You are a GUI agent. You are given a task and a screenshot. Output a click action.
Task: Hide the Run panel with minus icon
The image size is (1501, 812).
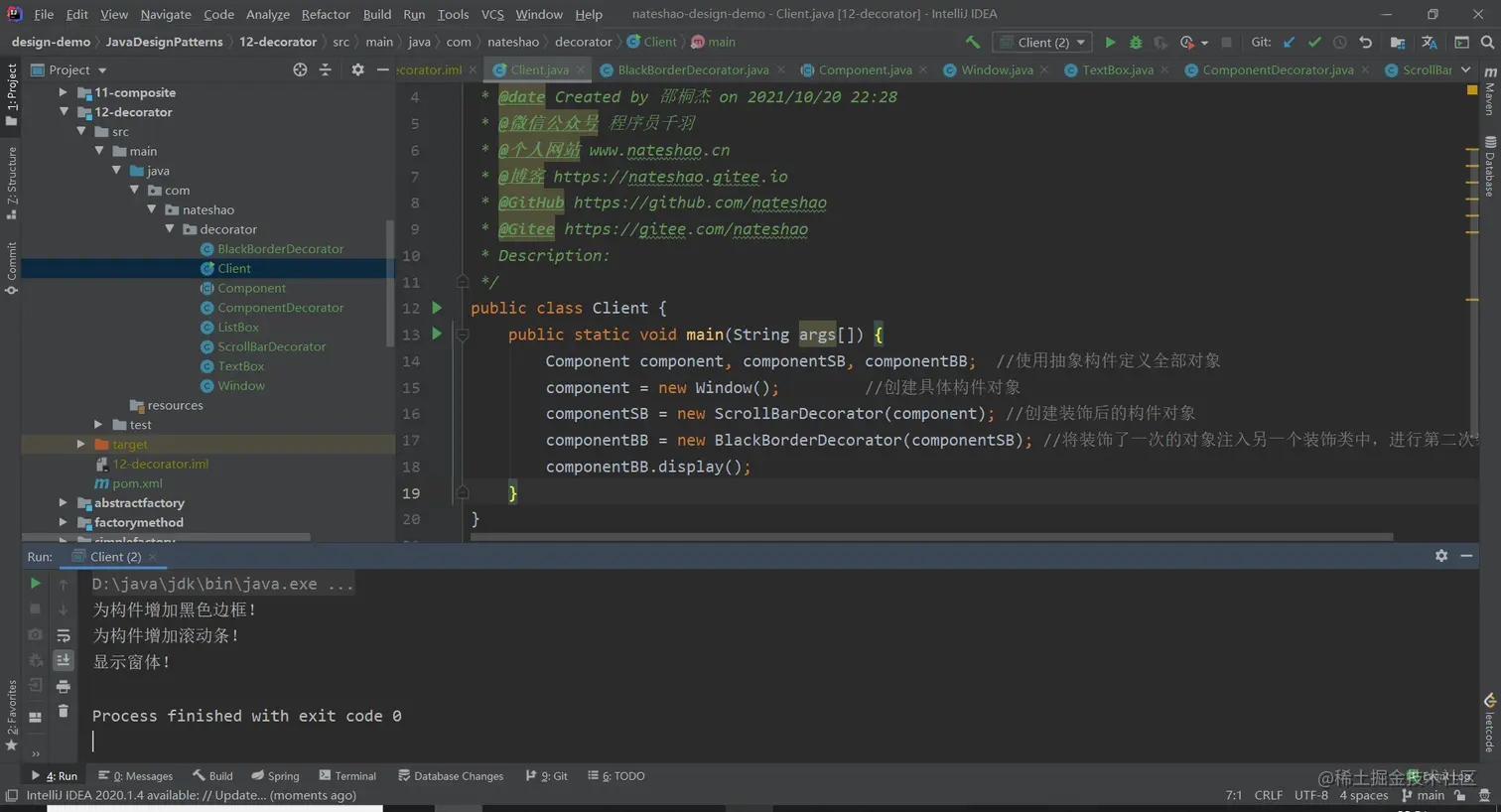1466,556
